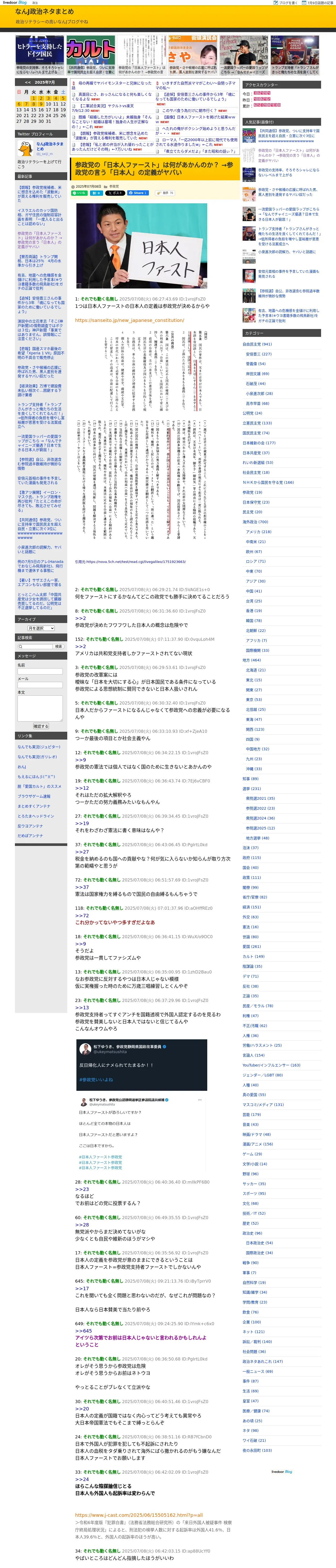This screenshot has width=336, height=1568.
Task: Focus the 記事検索 search field
Action: [35, 647]
